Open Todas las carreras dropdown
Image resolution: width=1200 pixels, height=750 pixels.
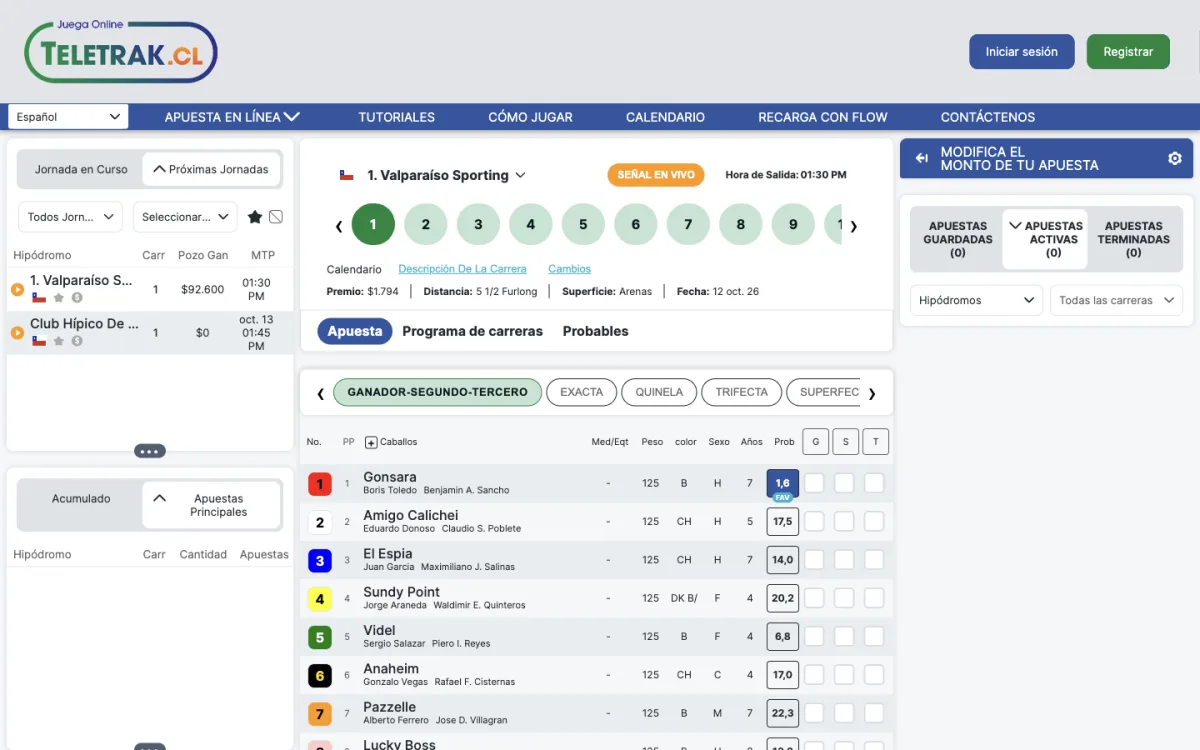tap(1116, 300)
